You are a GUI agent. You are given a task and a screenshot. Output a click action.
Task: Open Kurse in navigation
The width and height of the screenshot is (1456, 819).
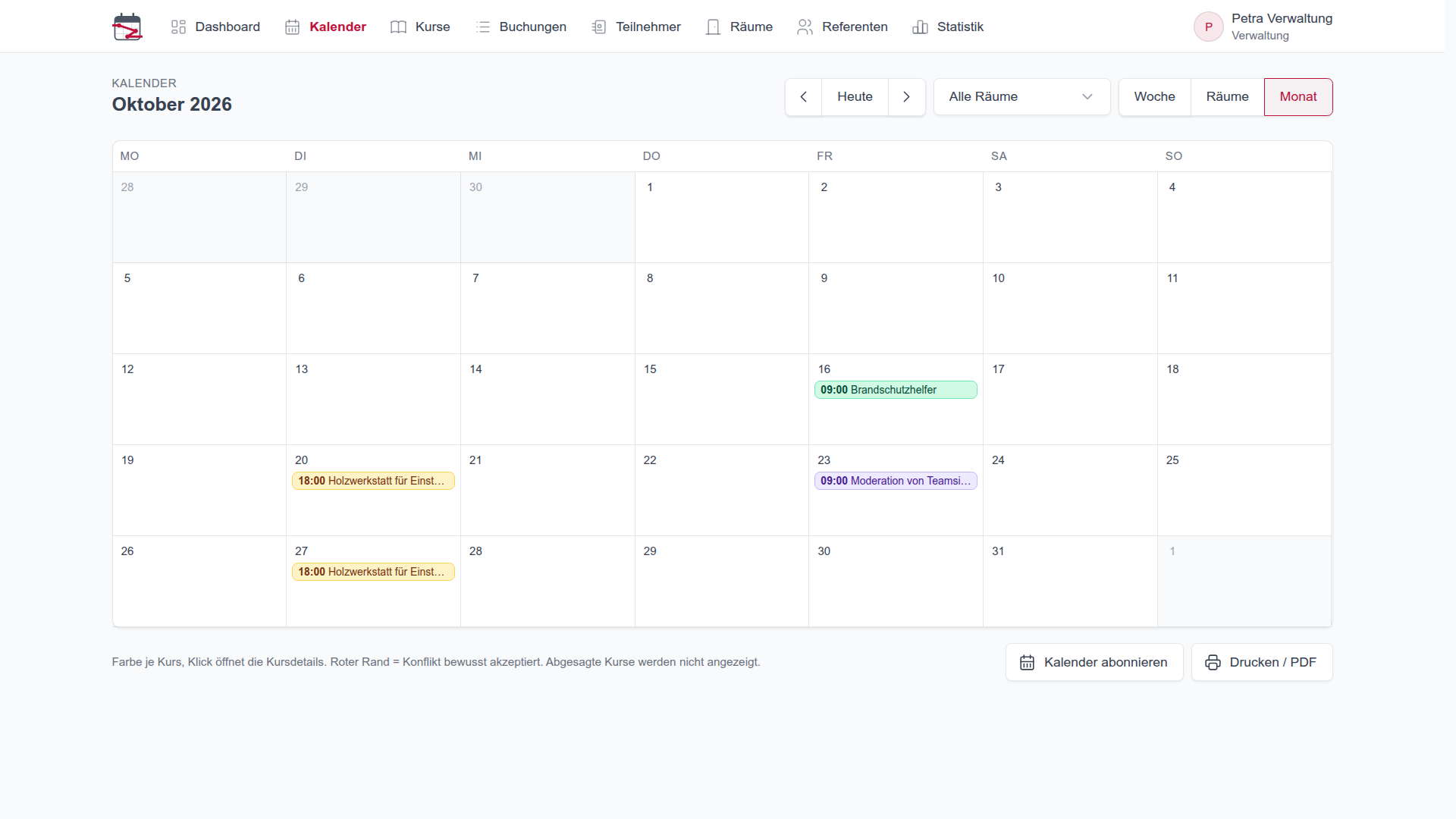click(x=420, y=27)
